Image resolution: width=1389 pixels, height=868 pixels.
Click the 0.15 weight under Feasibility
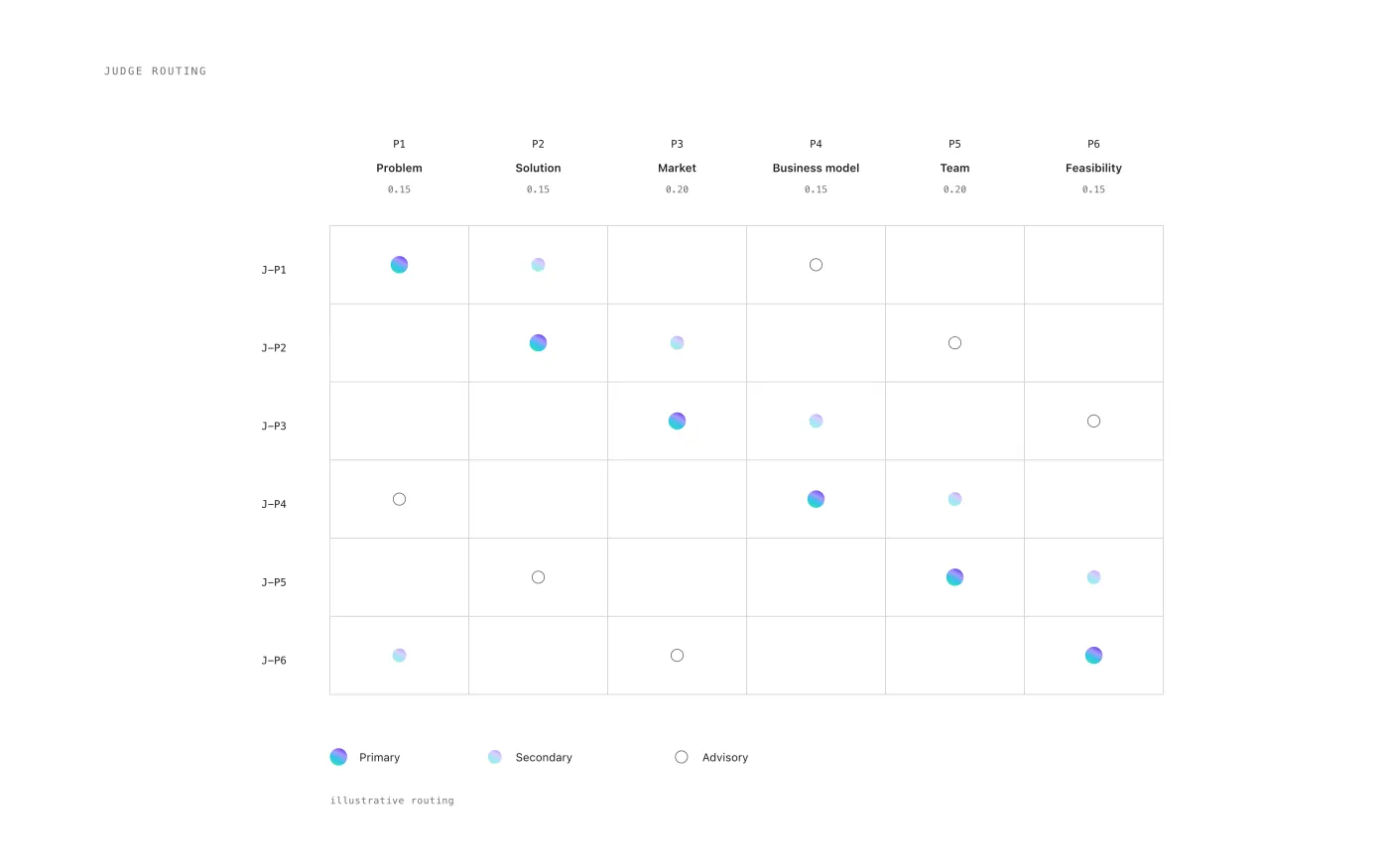pyautogui.click(x=1093, y=189)
